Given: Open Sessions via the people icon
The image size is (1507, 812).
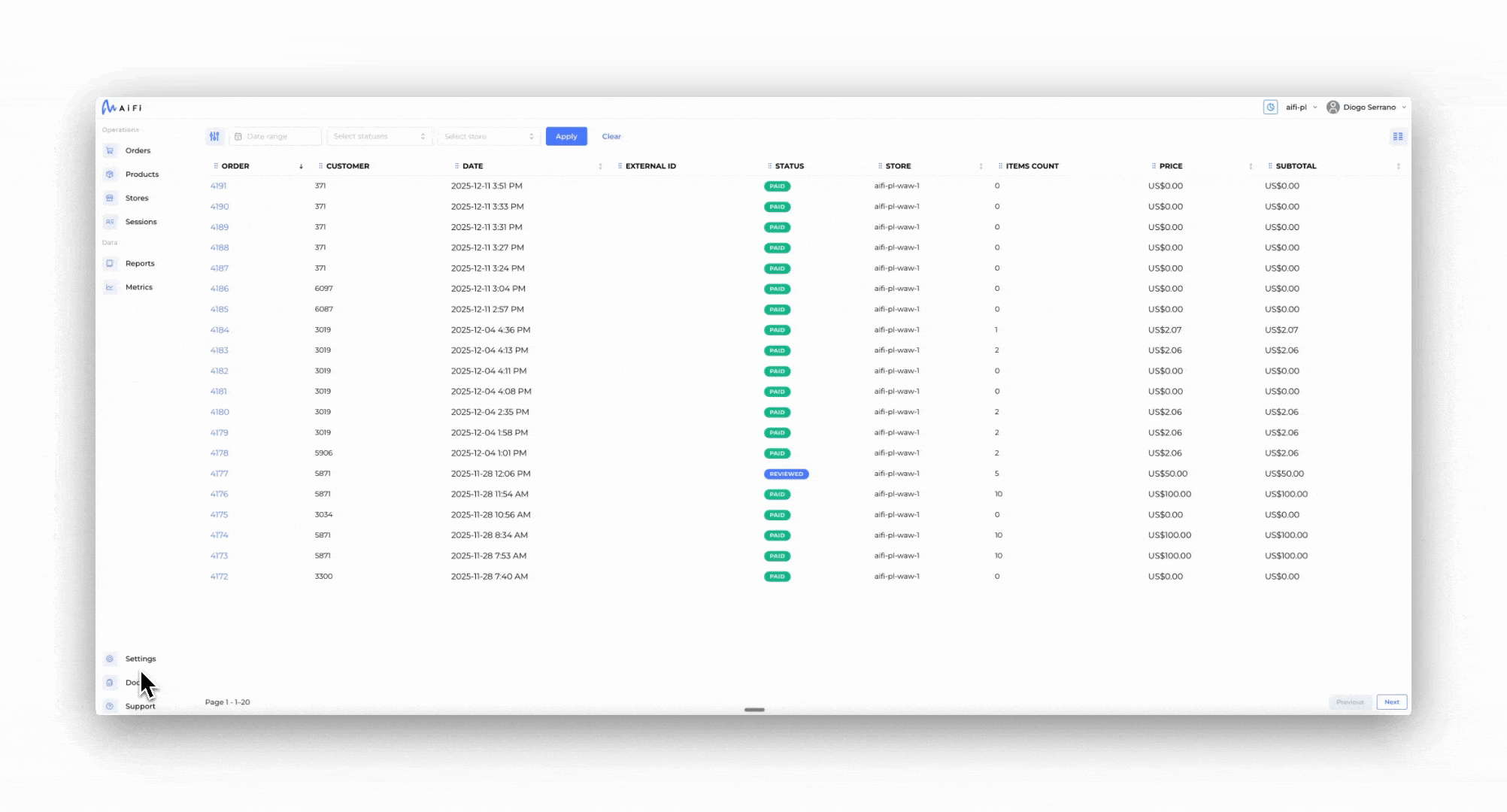Looking at the screenshot, I should tap(110, 222).
